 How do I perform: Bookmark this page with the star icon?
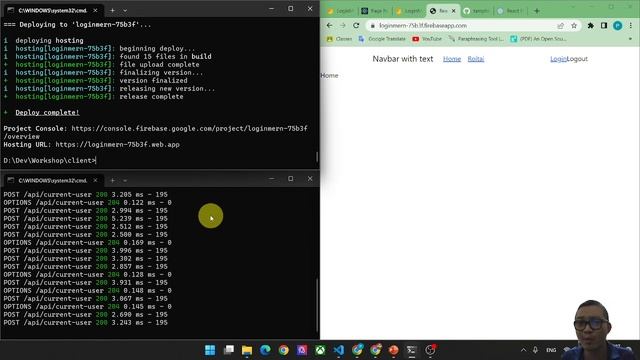pyautogui.click(x=574, y=26)
